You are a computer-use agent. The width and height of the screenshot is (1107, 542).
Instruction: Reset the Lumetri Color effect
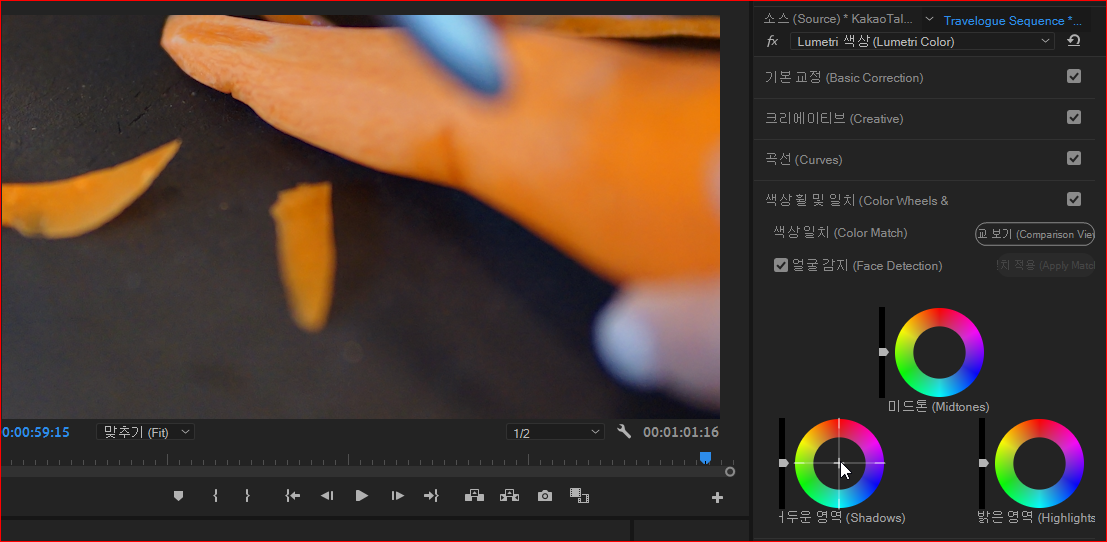coord(1074,41)
